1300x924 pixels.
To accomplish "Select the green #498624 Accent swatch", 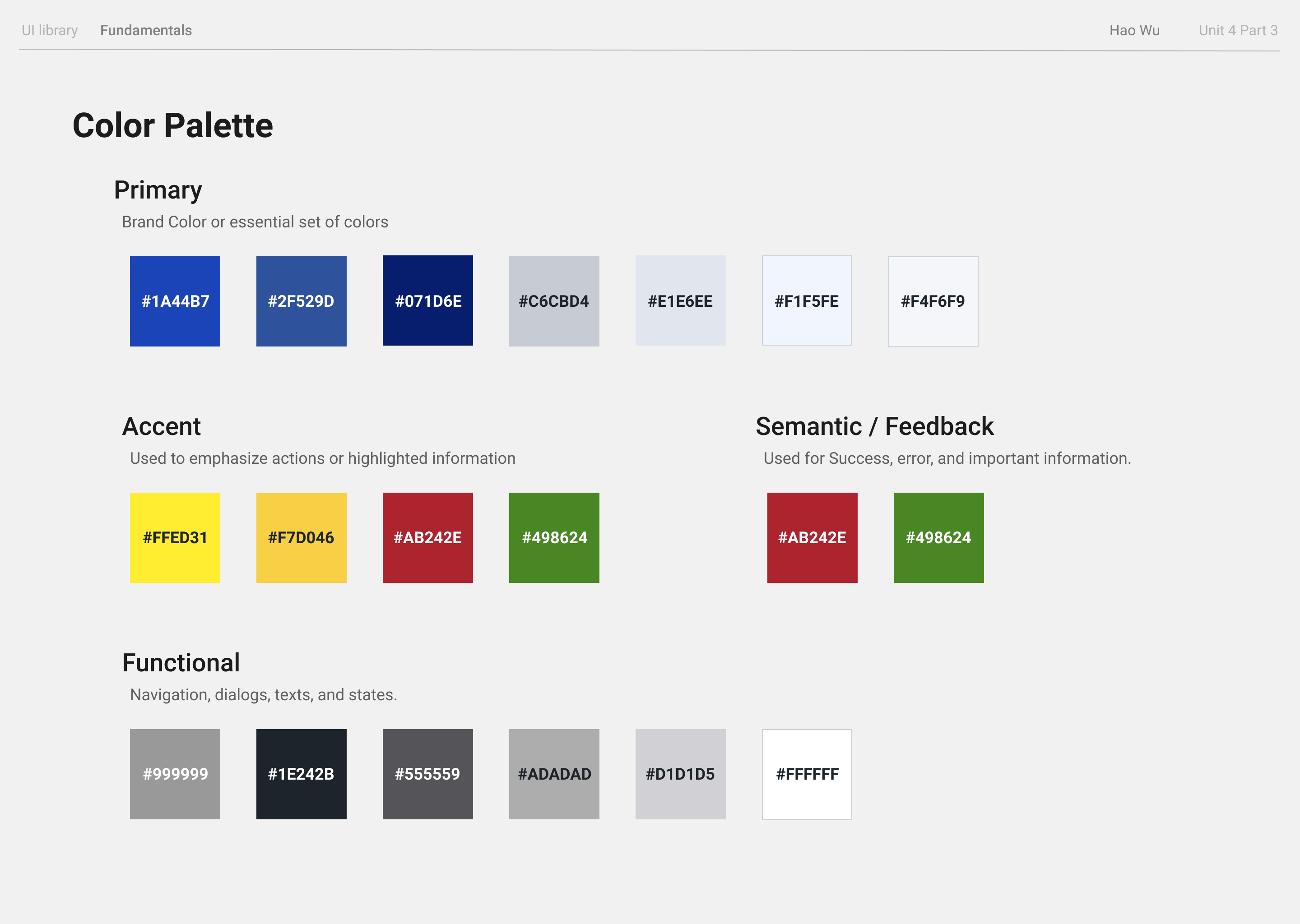I will coord(554,538).
